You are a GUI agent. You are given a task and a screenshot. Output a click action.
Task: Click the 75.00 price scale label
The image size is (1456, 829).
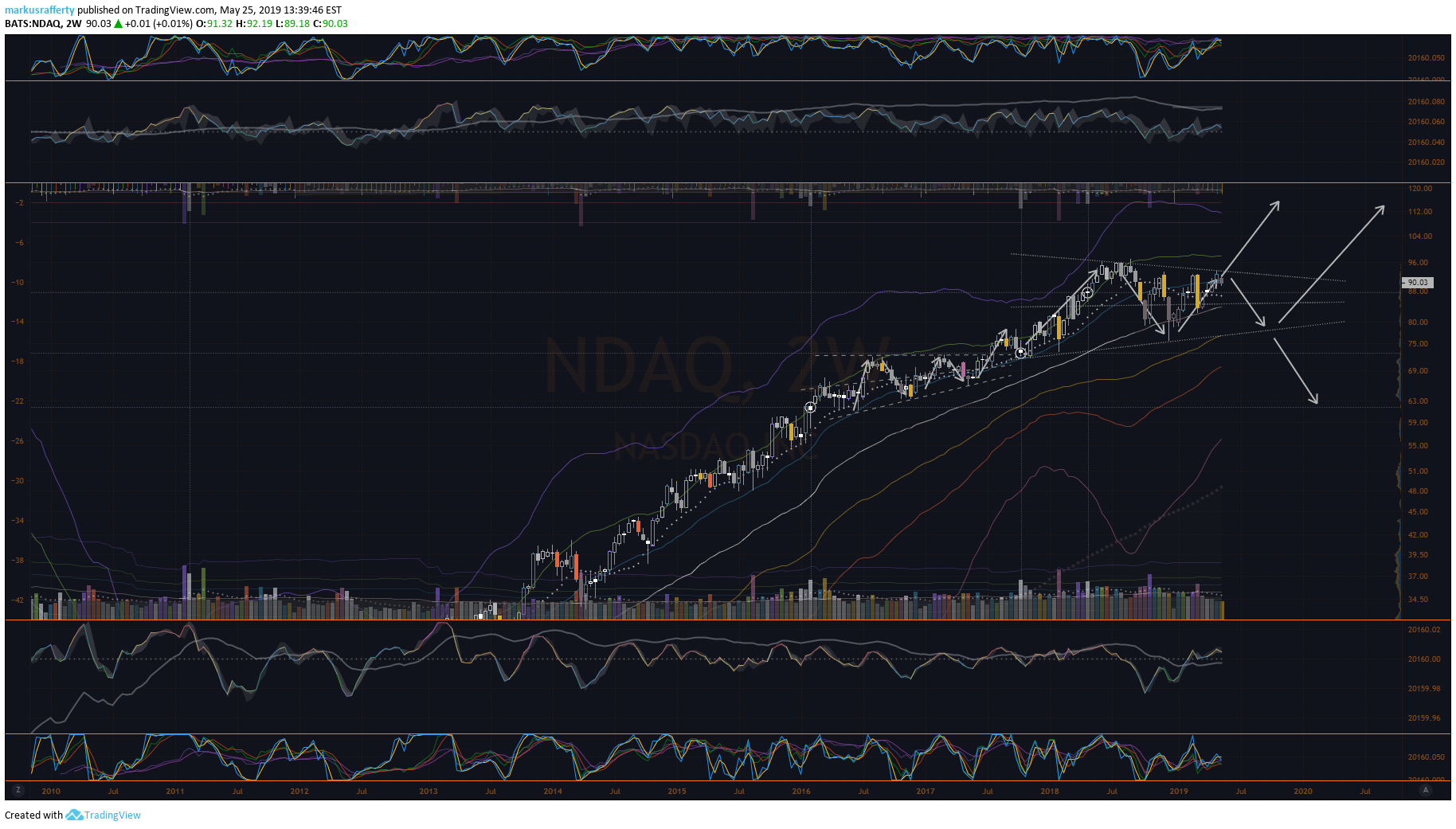coord(1418,343)
